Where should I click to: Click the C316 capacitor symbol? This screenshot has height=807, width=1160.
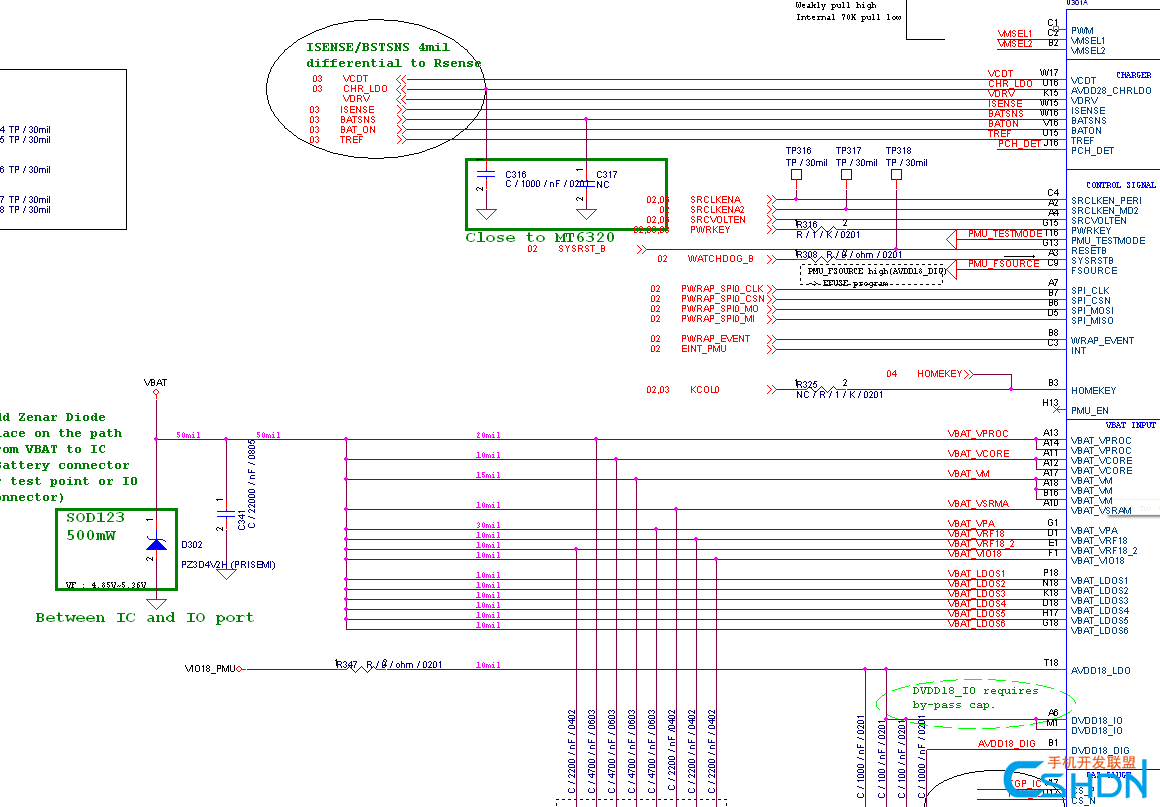click(x=486, y=175)
